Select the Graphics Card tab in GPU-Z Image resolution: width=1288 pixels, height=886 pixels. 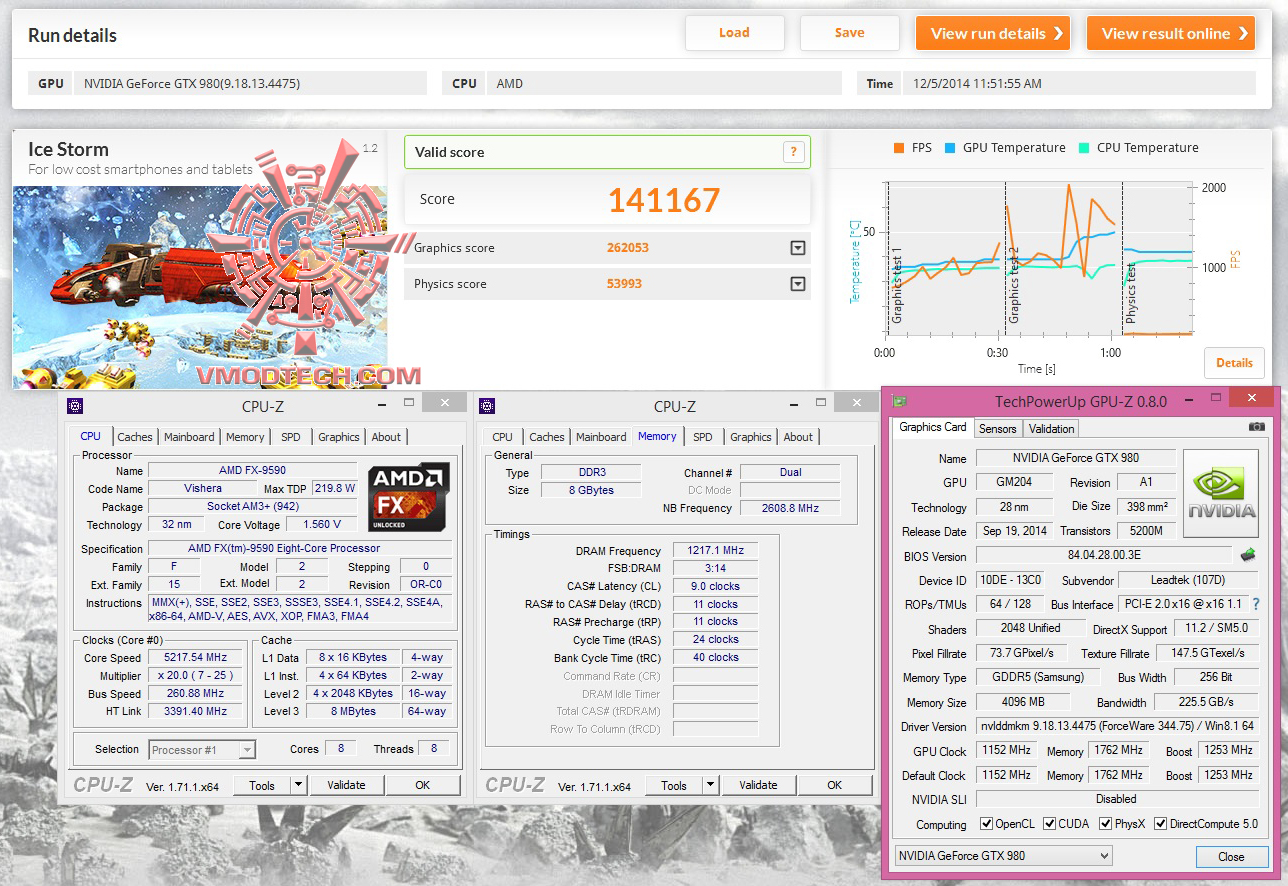pos(933,427)
